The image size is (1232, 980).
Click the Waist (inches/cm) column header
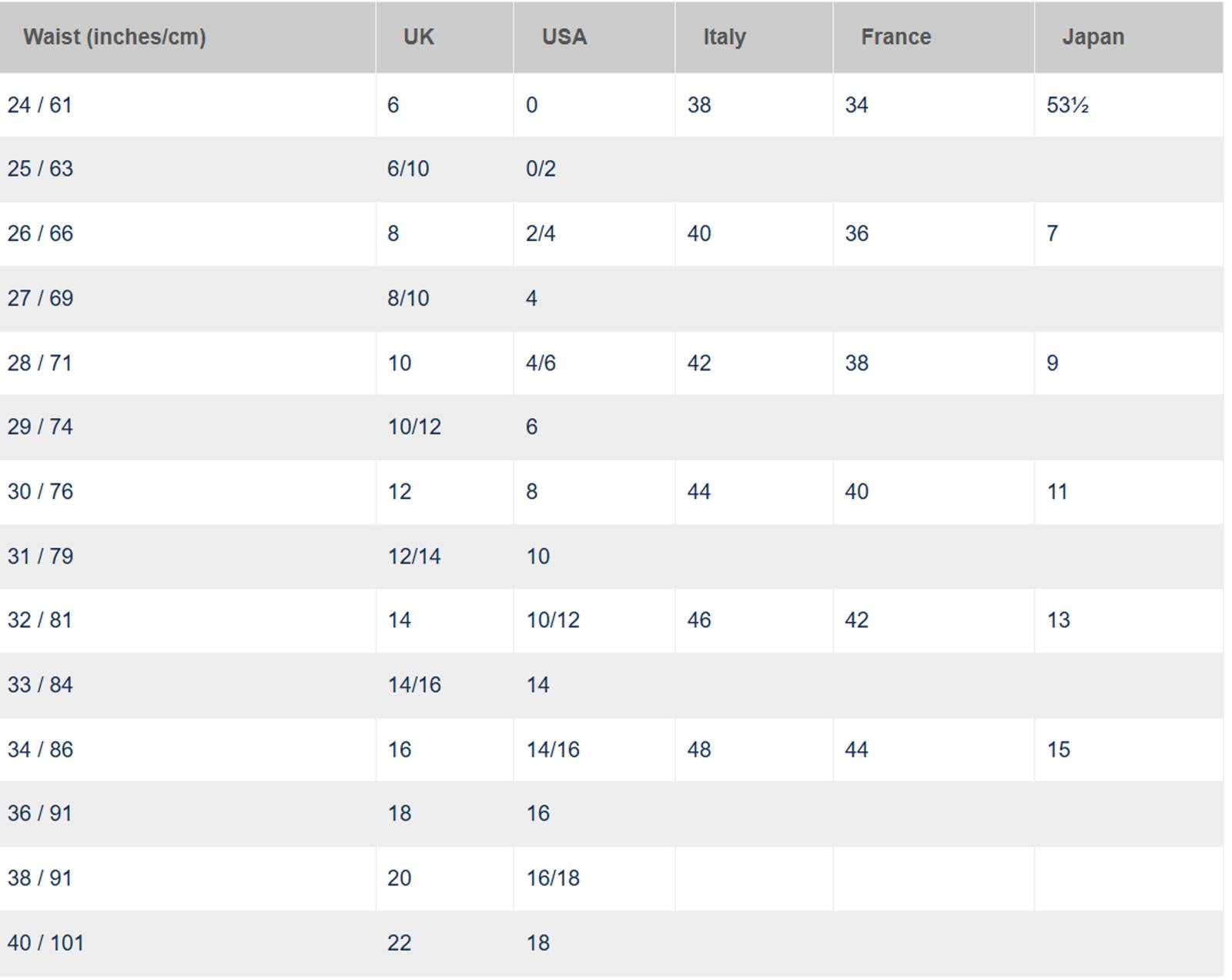point(115,37)
